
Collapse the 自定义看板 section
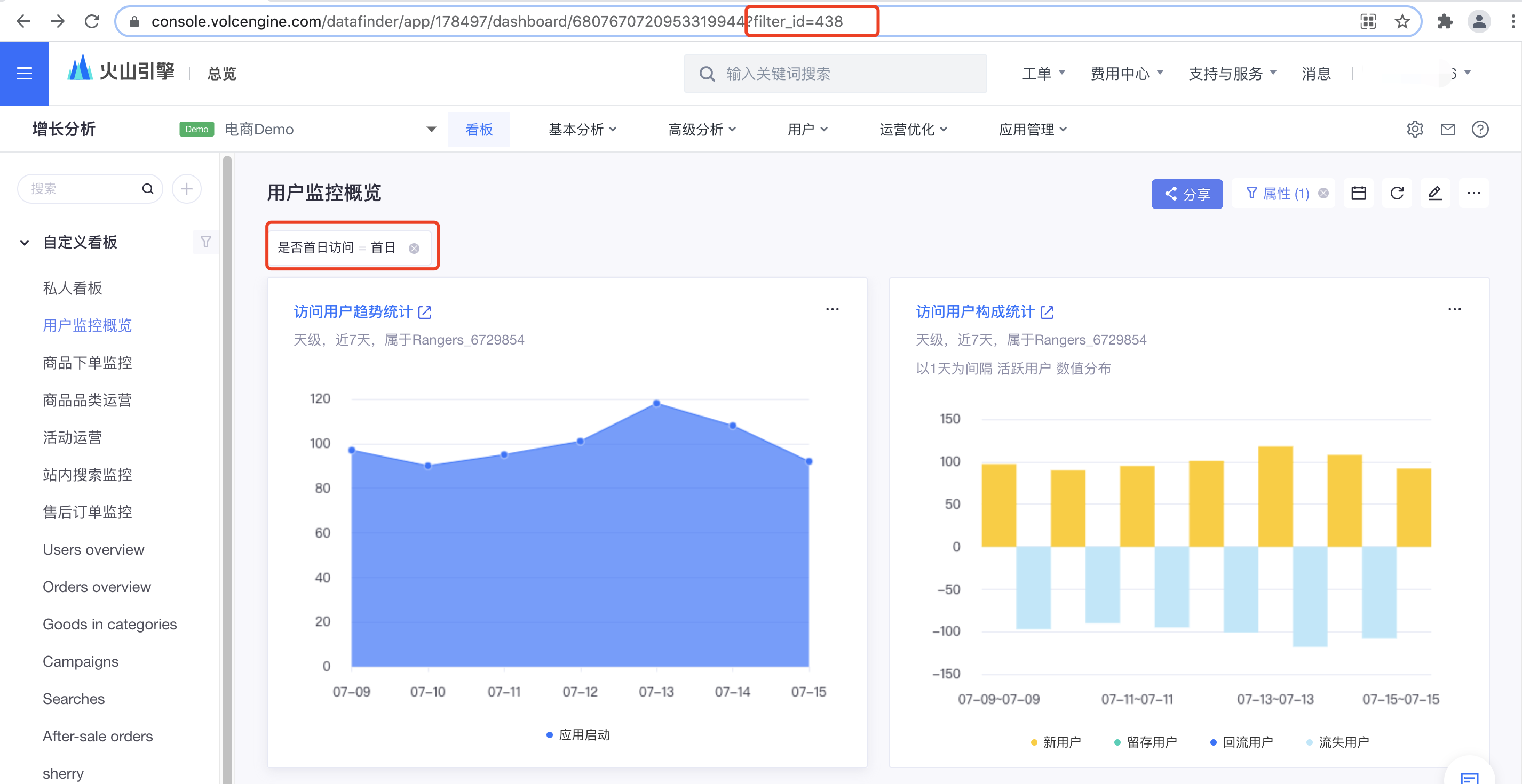(x=24, y=242)
